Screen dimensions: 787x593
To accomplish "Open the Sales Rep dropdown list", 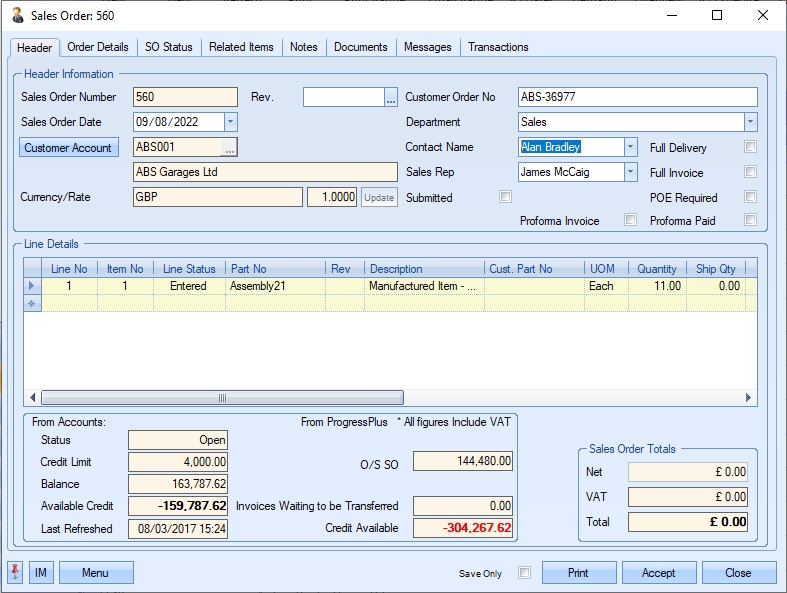I will pos(629,172).
